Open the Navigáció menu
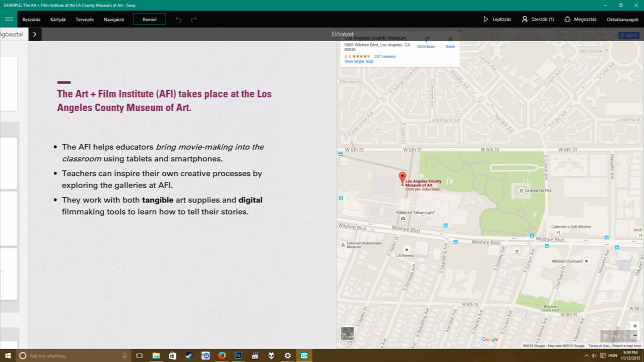 pyautogui.click(x=114, y=19)
